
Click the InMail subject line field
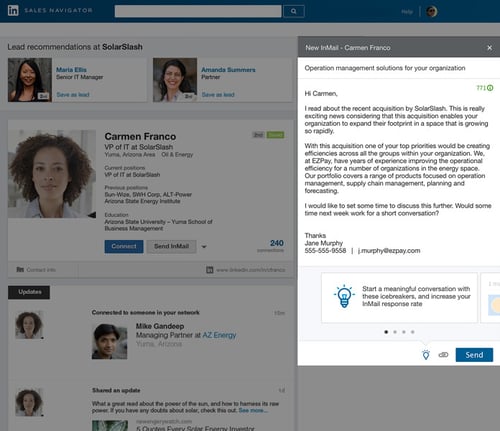[x=399, y=68]
